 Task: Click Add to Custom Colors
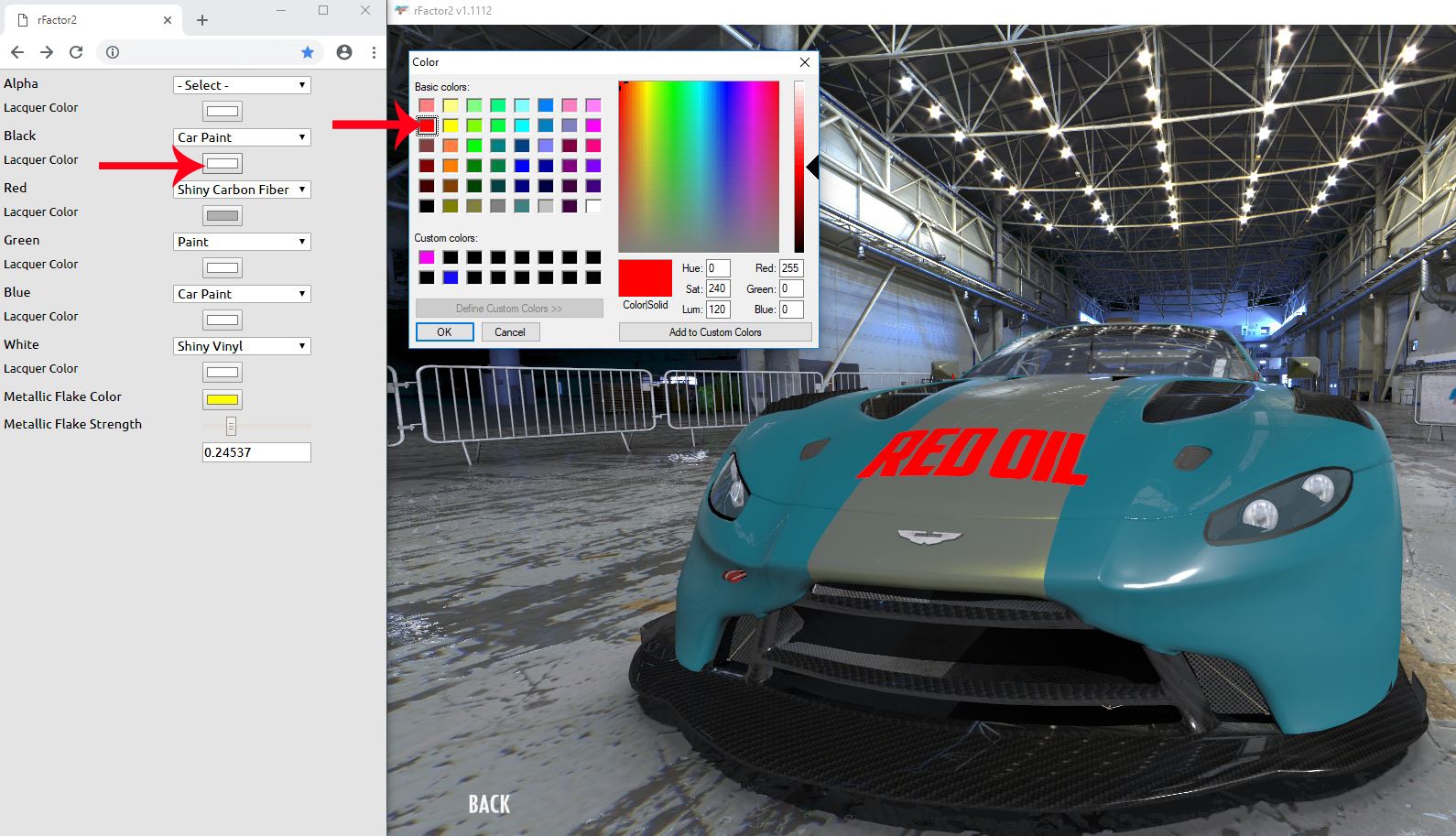(x=715, y=332)
